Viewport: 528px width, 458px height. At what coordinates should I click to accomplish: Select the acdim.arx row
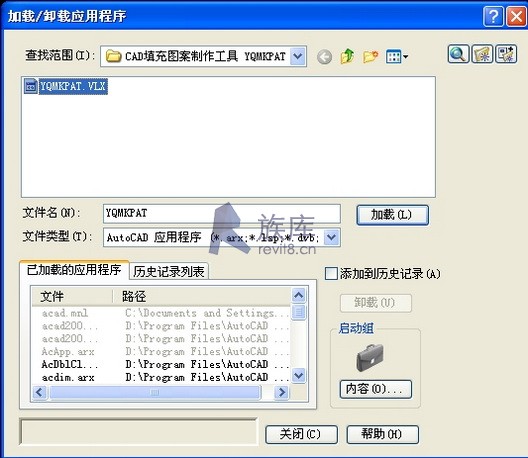(x=161, y=377)
